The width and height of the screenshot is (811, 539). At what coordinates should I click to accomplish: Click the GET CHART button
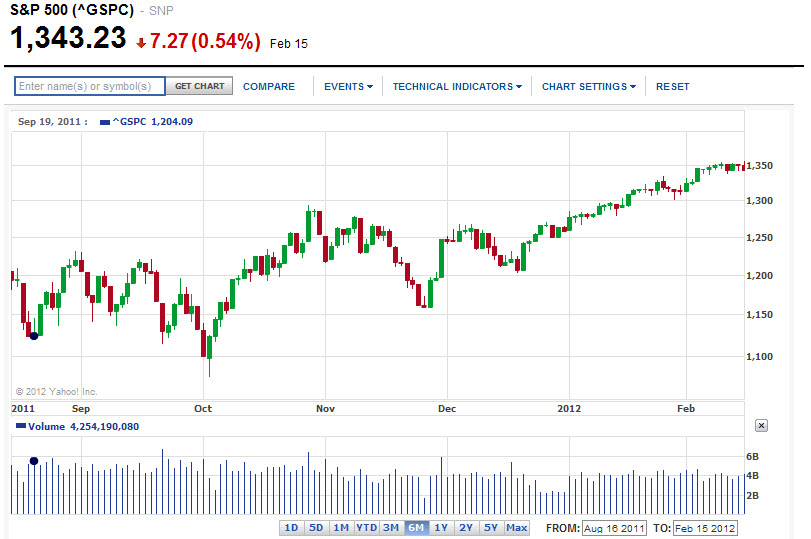(x=200, y=86)
